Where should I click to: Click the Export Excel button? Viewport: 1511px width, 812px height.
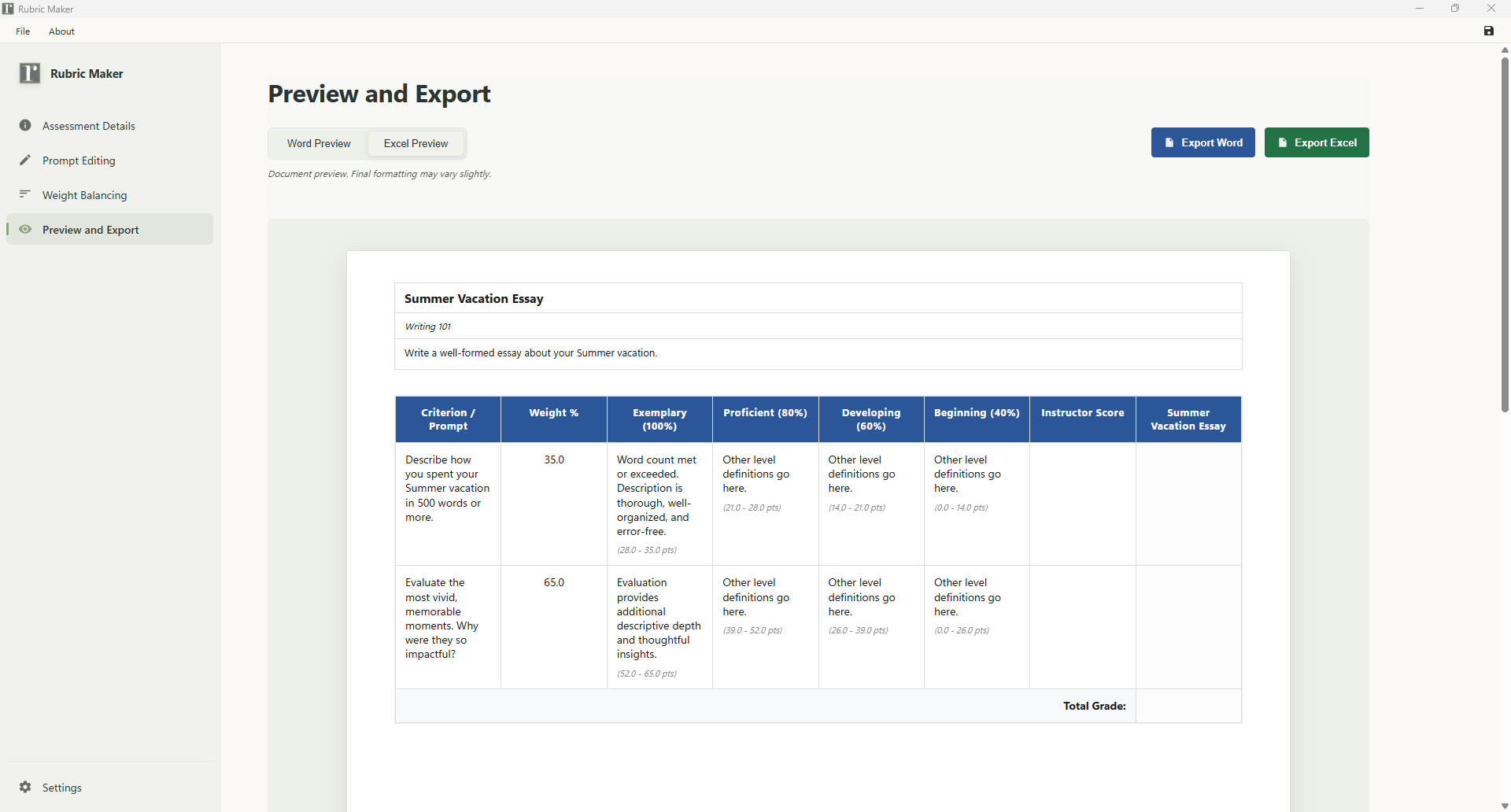pos(1317,142)
